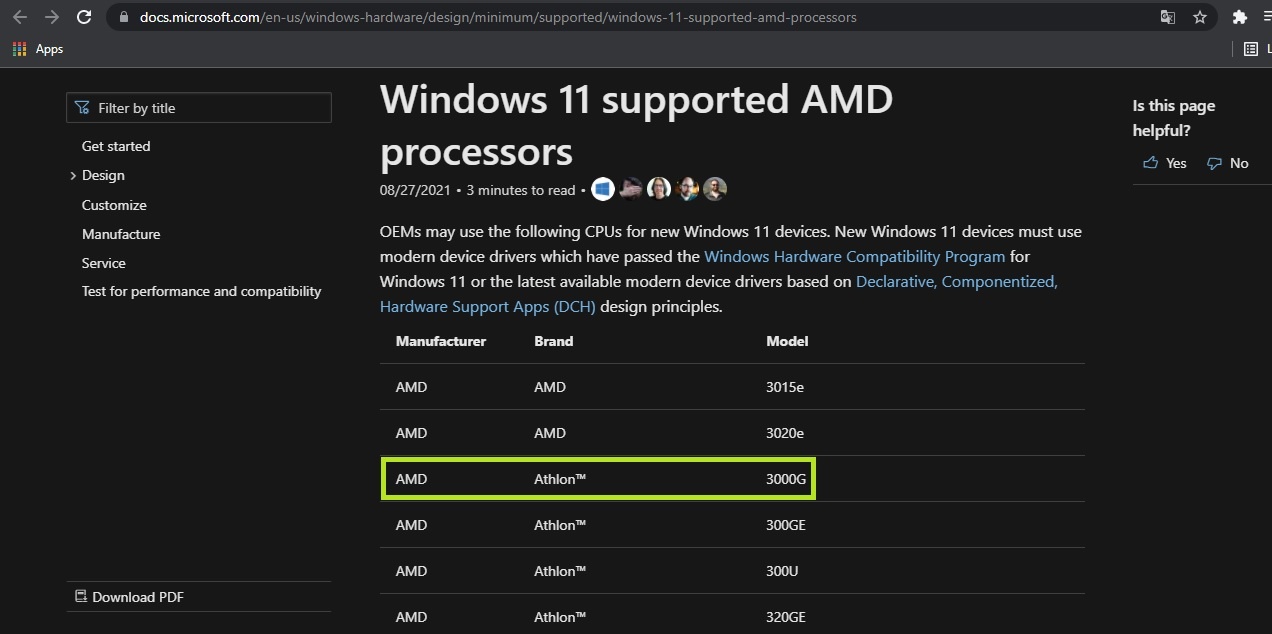Open Test for performance and compatibility

point(202,291)
